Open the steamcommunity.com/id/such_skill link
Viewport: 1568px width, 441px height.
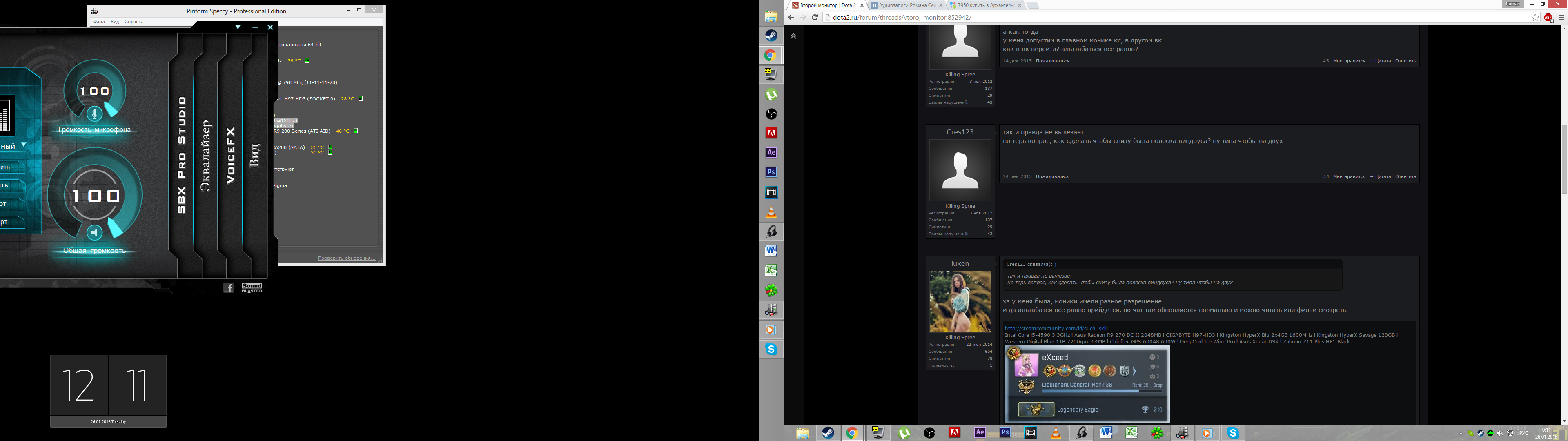tap(1056, 328)
